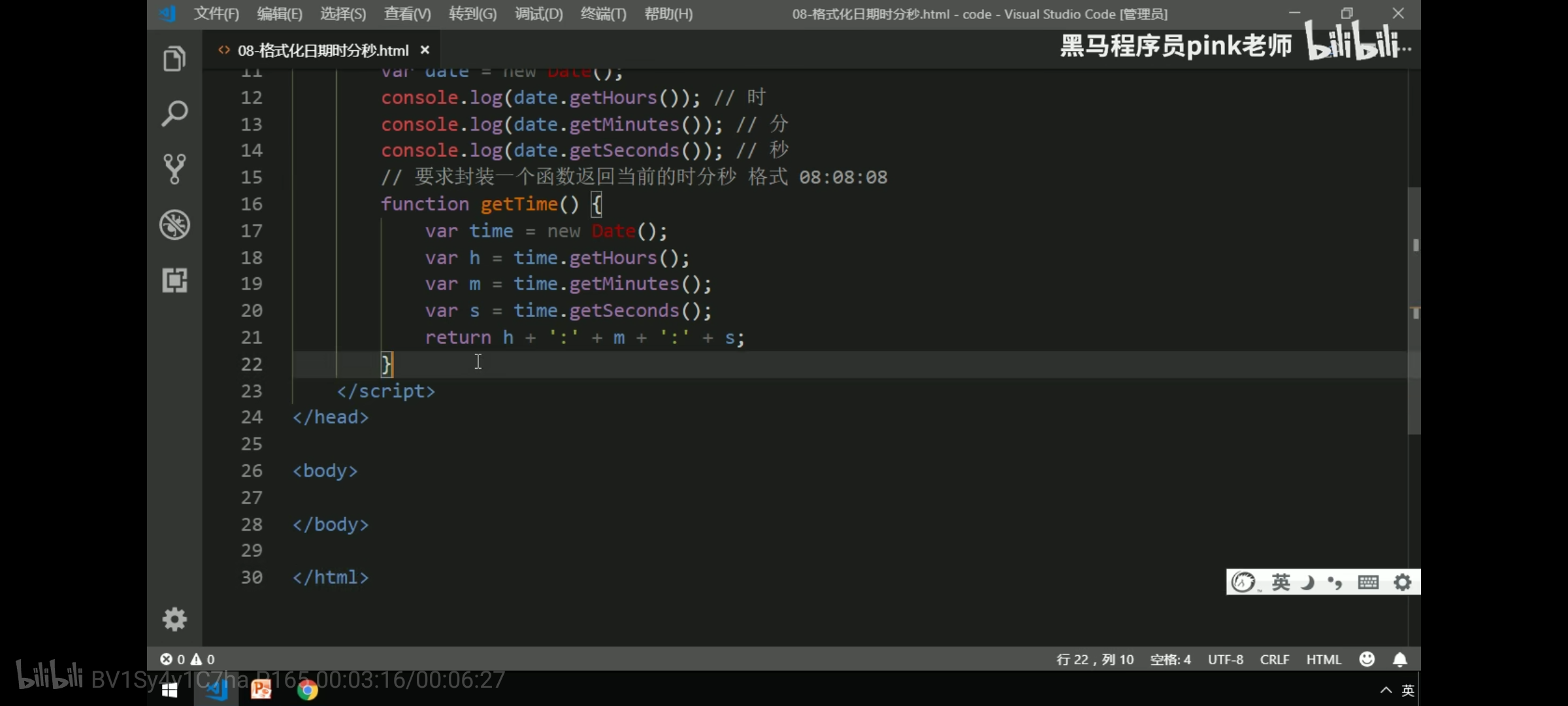This screenshot has width=1568, height=706.
Task: Open the HTML language mode selector
Action: point(1323,660)
